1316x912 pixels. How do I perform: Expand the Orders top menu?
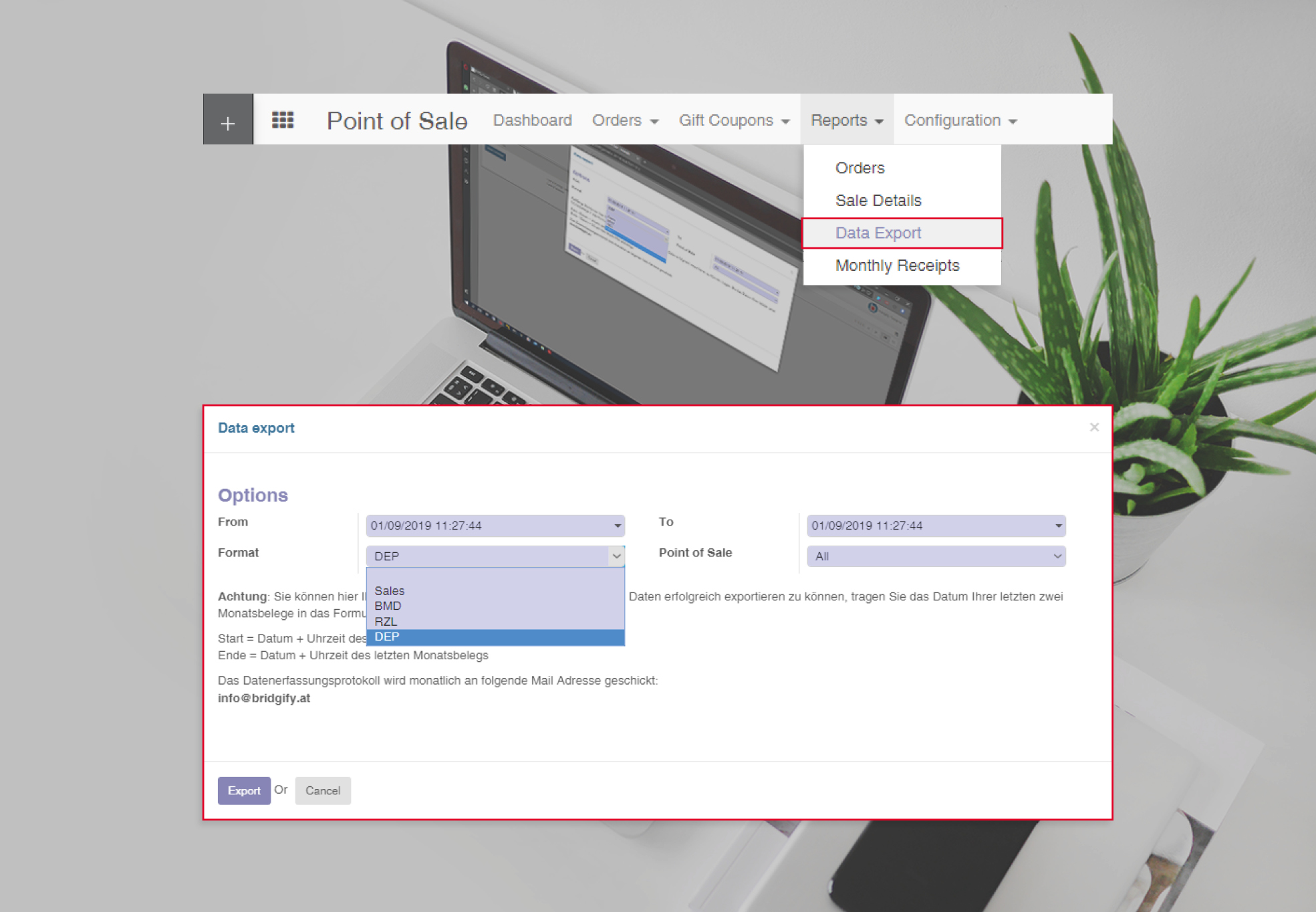point(625,120)
